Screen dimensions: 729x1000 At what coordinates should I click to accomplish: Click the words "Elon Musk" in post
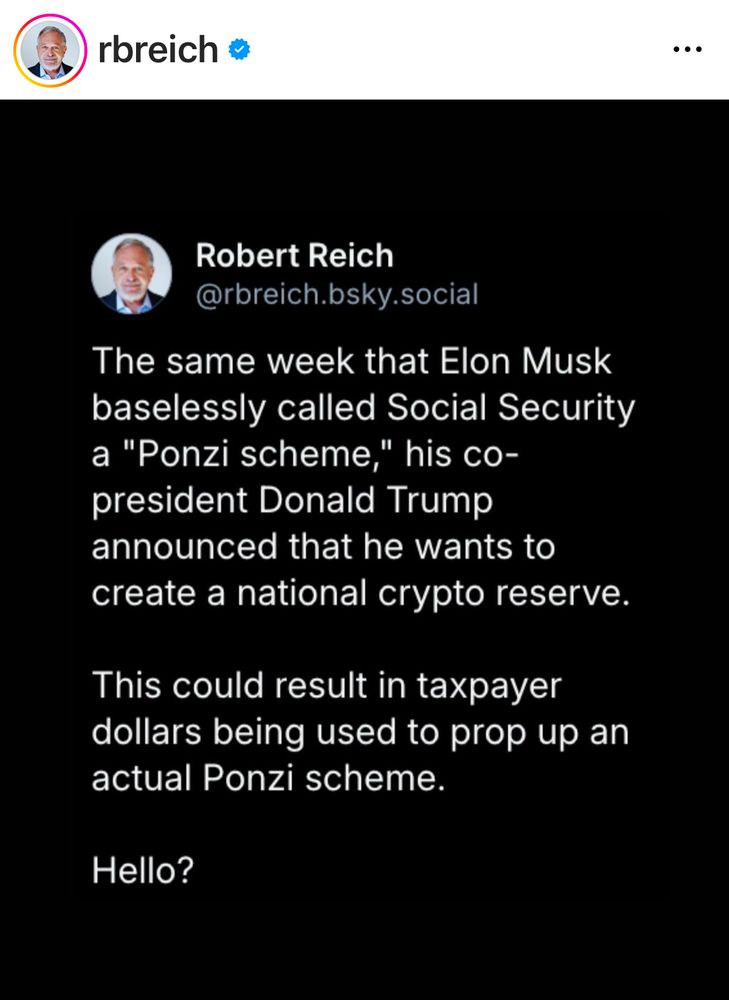(x=526, y=361)
